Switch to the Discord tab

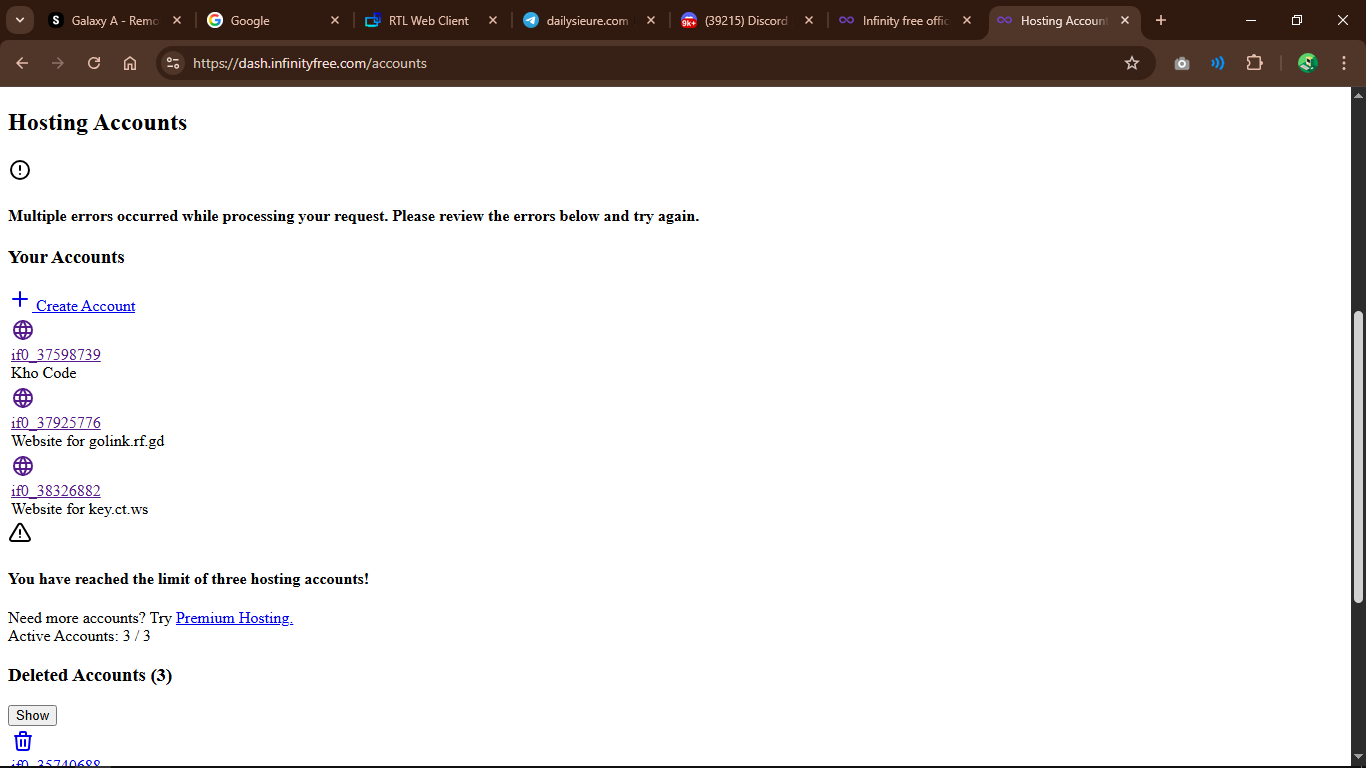pos(745,20)
